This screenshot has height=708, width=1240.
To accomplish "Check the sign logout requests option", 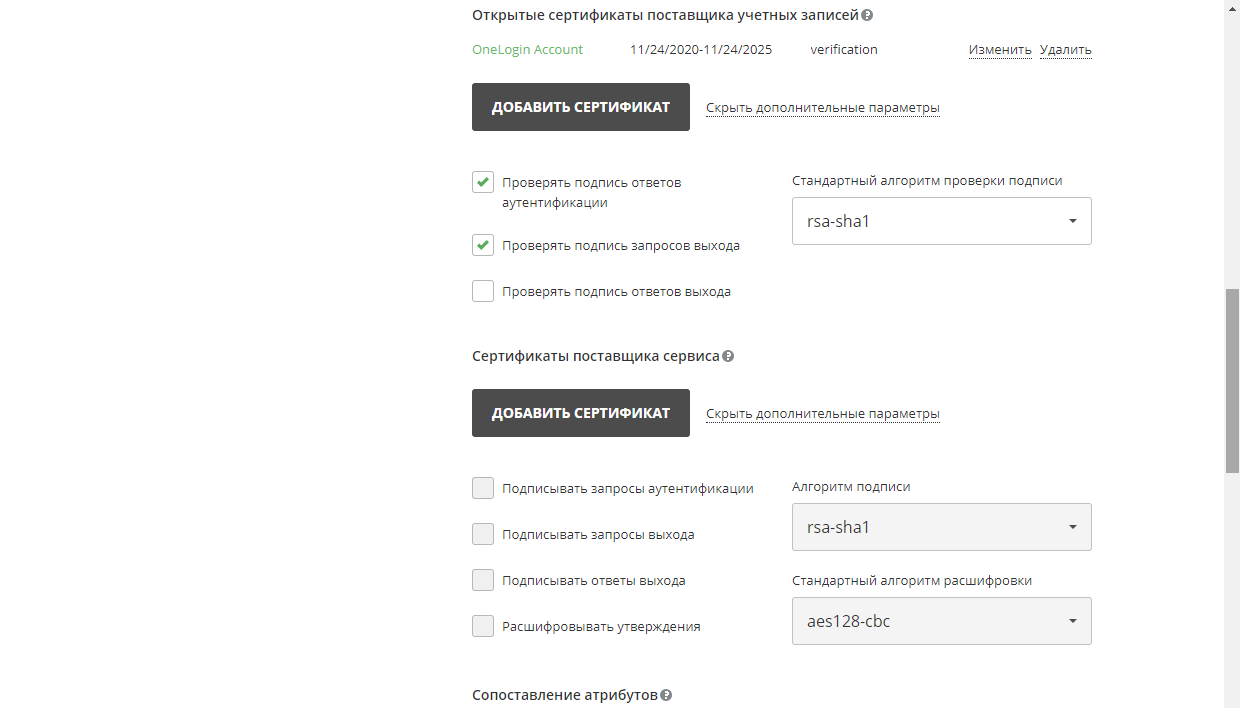I will tap(483, 534).
